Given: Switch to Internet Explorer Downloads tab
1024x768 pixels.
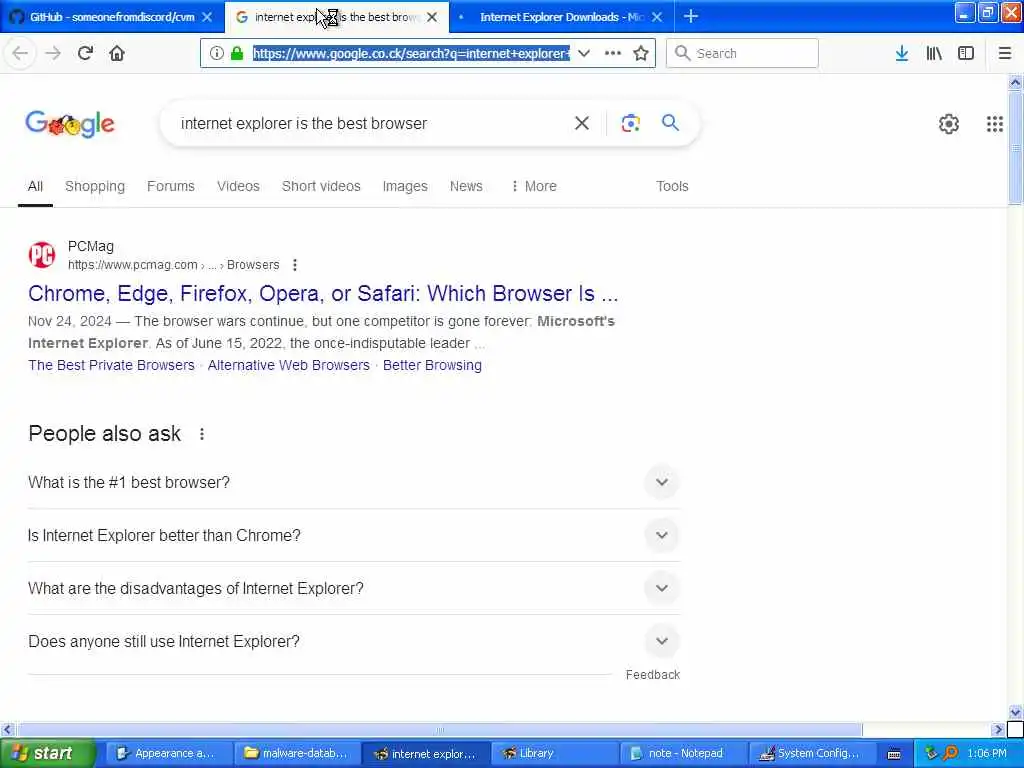Looking at the screenshot, I should pyautogui.click(x=562, y=17).
